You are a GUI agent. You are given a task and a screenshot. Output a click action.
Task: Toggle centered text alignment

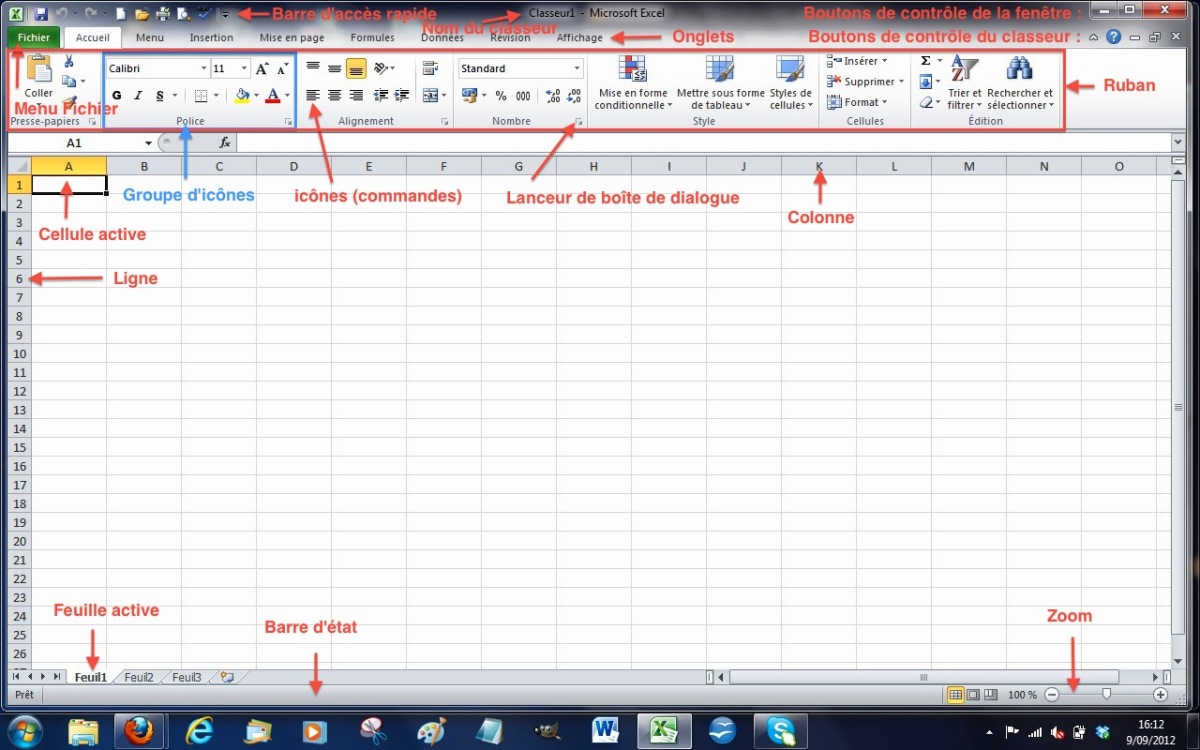click(x=334, y=95)
